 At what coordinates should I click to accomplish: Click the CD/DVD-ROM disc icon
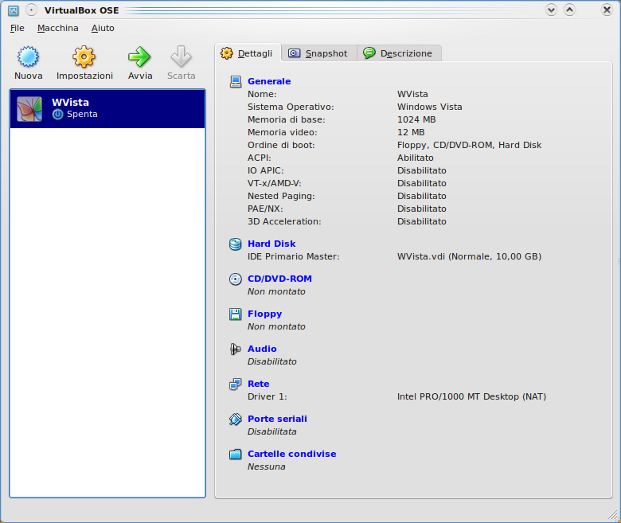coord(235,279)
